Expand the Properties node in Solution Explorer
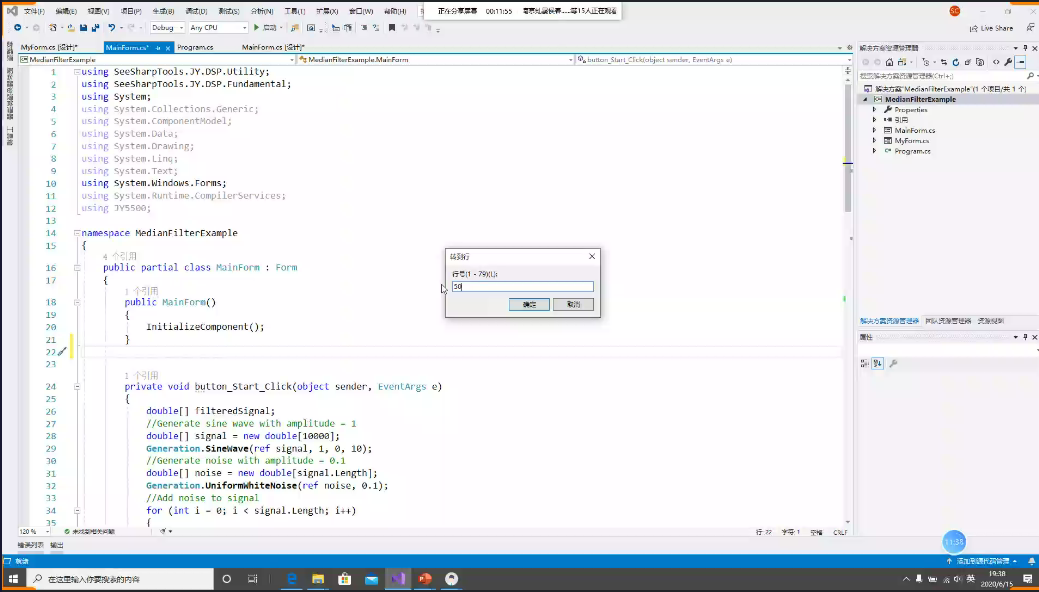The width and height of the screenshot is (1039, 592). [x=874, y=110]
